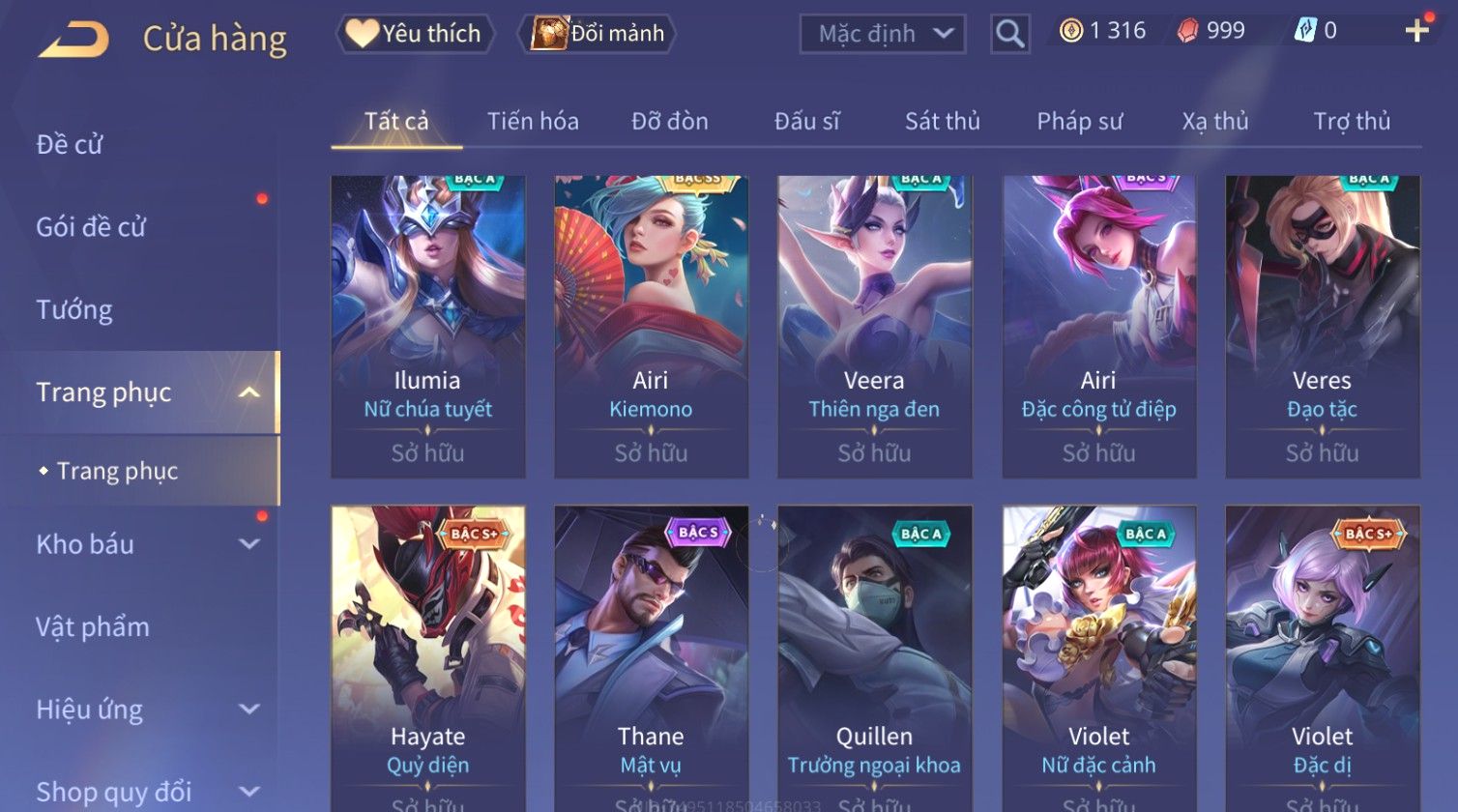Expand the Hiệu ứng sidebar section
The image size is (1458, 812).
[248, 709]
